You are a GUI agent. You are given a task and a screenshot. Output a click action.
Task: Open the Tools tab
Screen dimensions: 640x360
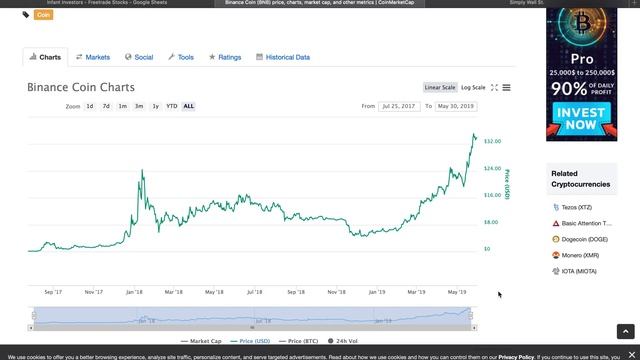point(181,57)
